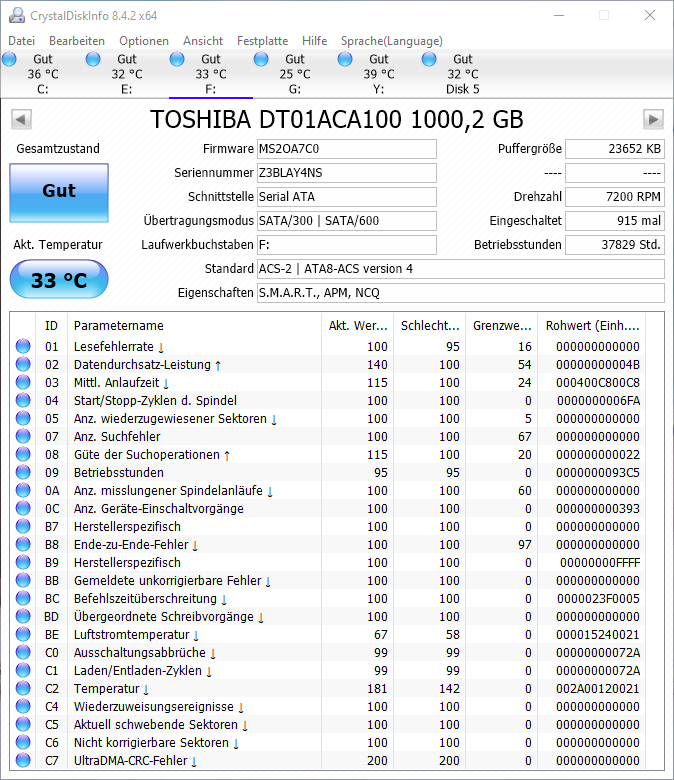Open the Ansicht menu
The width and height of the screenshot is (674, 780).
click(203, 41)
